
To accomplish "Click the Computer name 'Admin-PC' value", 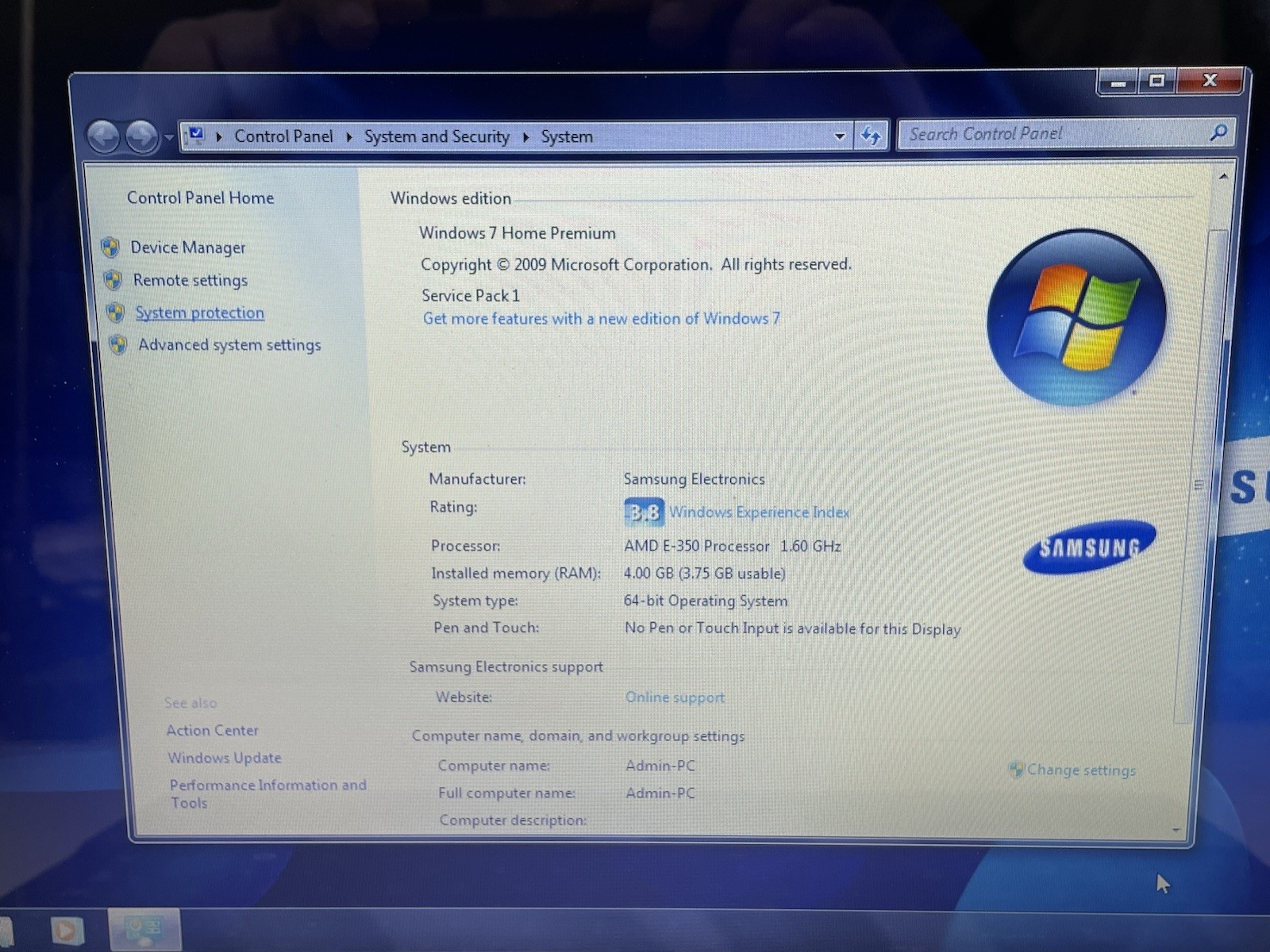I will [660, 766].
